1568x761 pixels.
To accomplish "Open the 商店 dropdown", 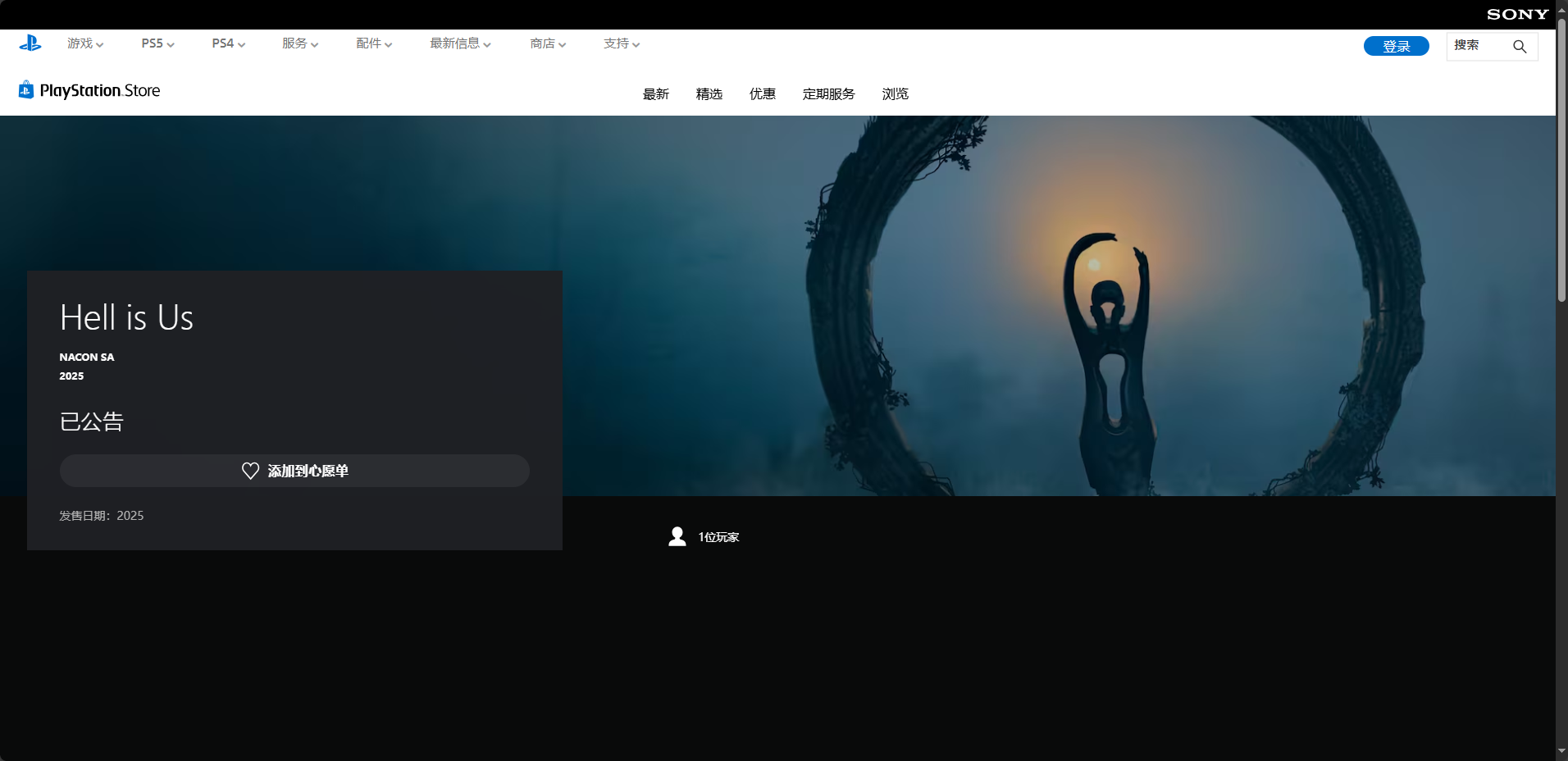I will (x=548, y=43).
